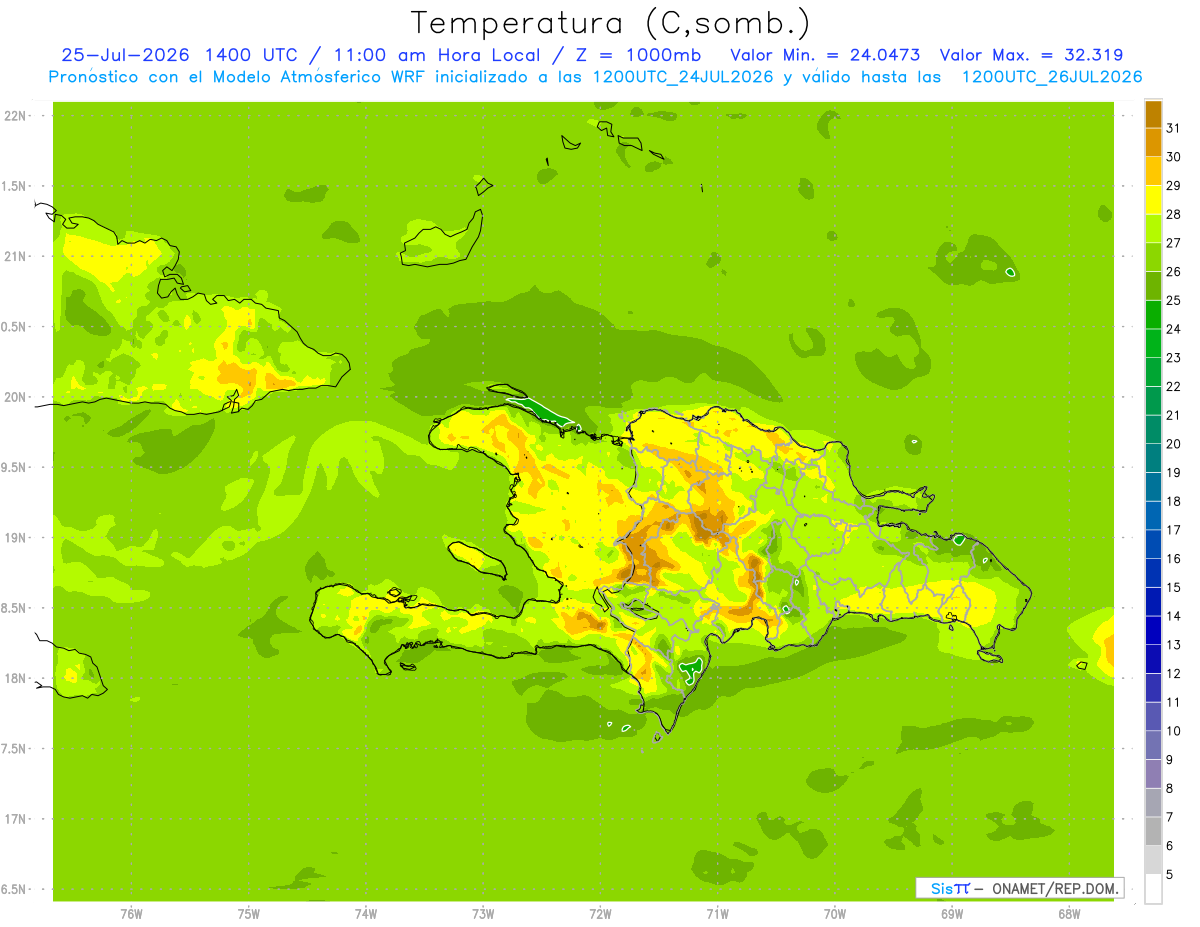The image size is (1200, 927).
Task: Click the "Valor Min. = 24.0473" value
Action: pyautogui.click(x=825, y=55)
